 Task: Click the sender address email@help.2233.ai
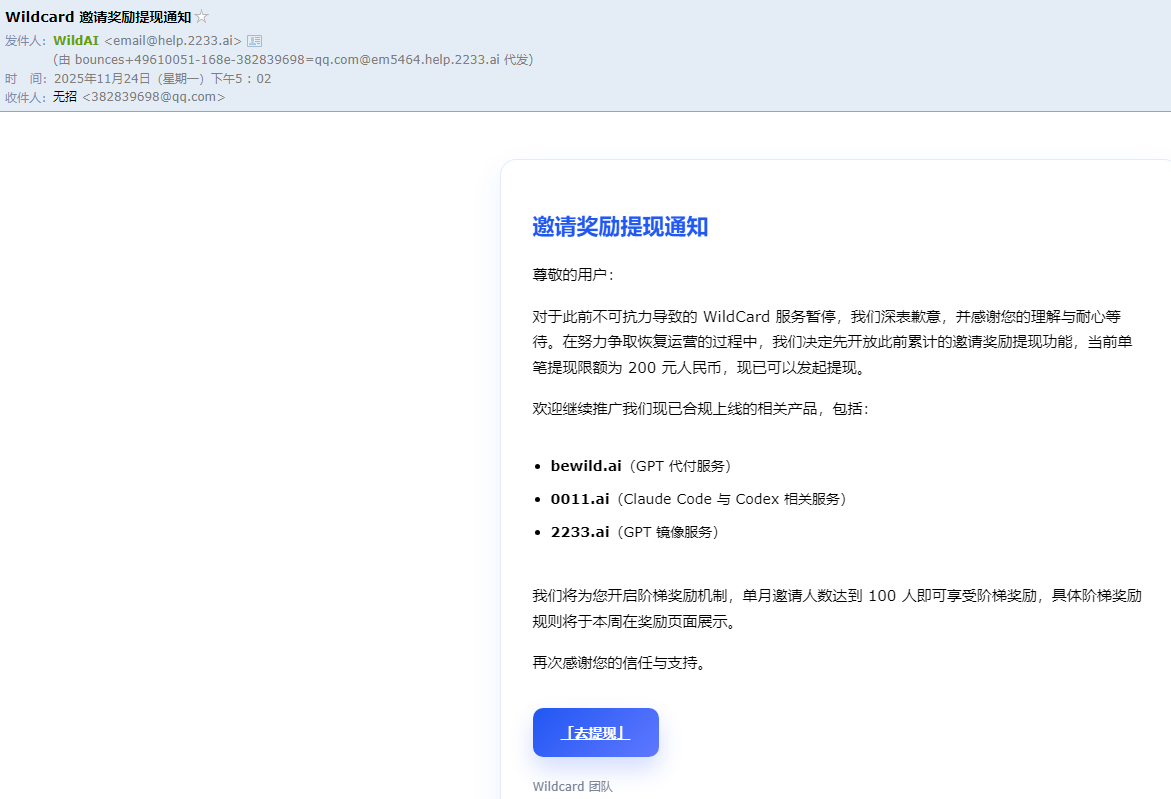(x=173, y=41)
